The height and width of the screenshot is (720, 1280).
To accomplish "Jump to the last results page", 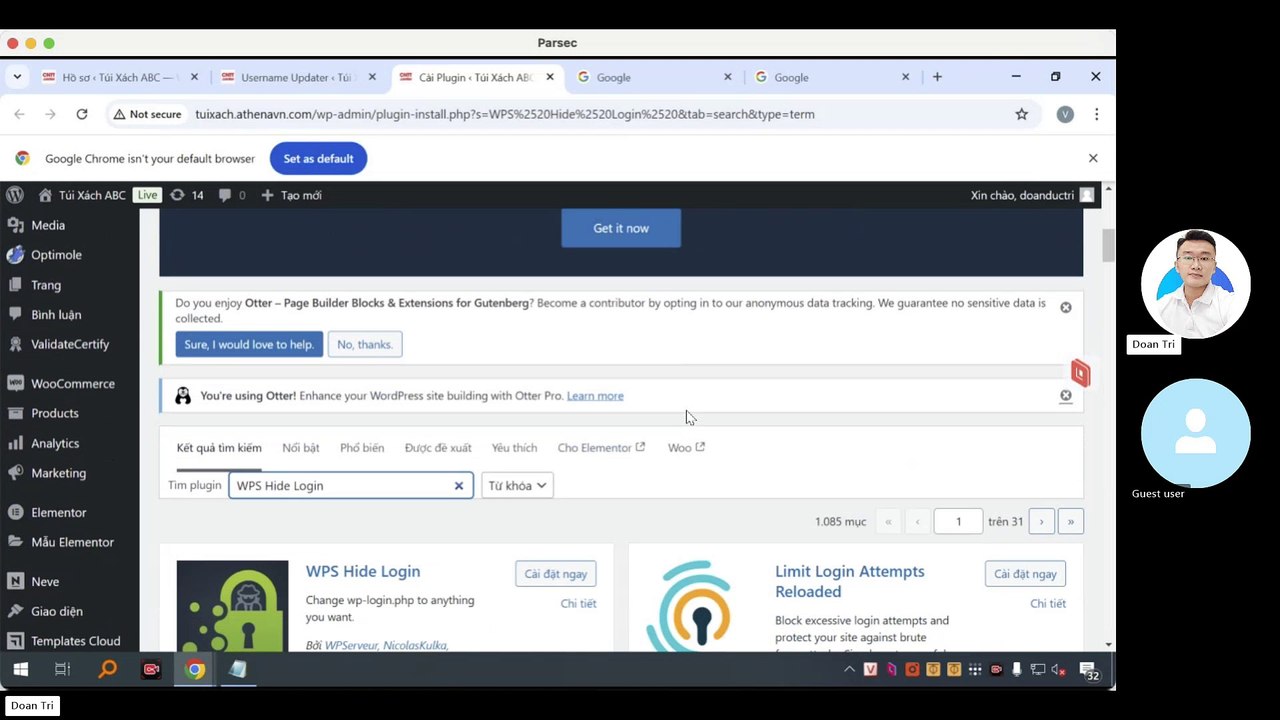I will [1070, 521].
